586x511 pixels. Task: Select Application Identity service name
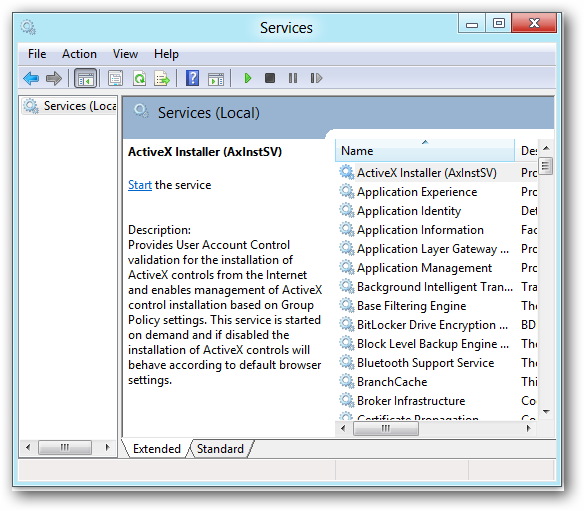click(409, 211)
